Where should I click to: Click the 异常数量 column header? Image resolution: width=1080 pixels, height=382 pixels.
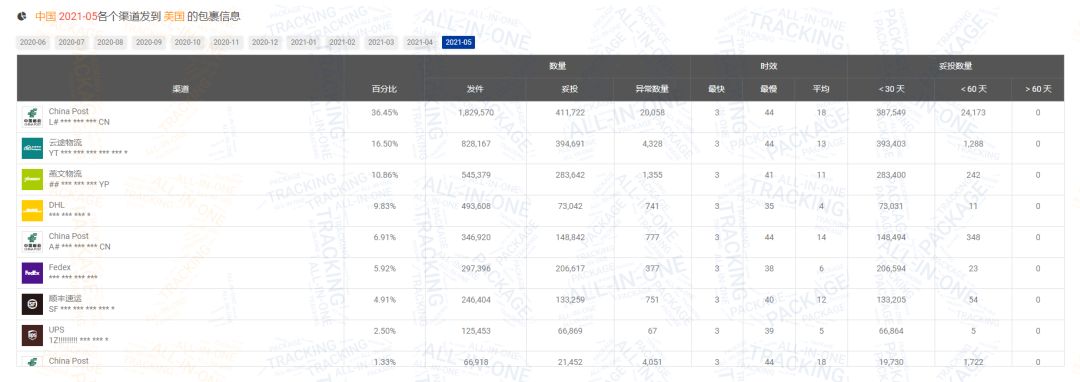click(x=652, y=89)
